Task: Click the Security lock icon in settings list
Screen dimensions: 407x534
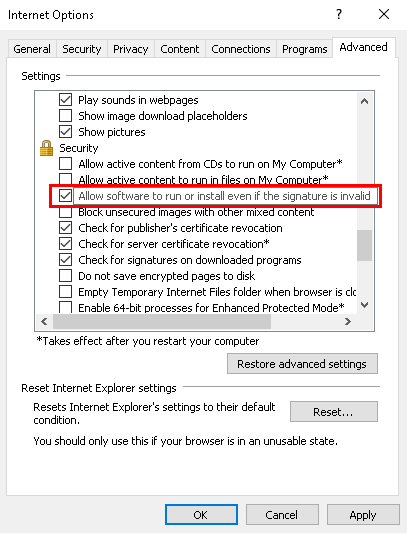Action: [x=46, y=148]
